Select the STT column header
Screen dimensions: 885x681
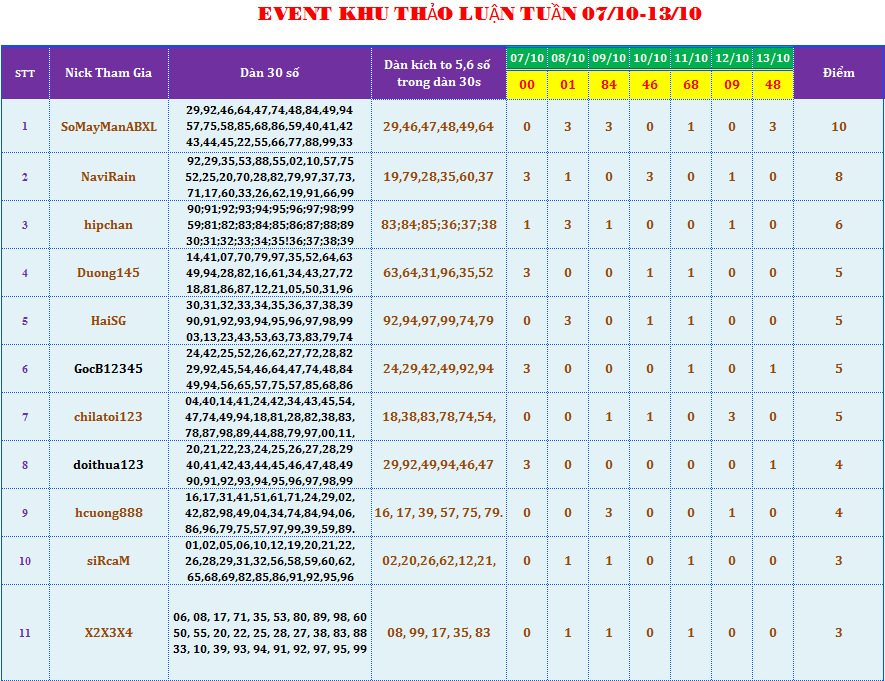pyautogui.click(x=25, y=73)
